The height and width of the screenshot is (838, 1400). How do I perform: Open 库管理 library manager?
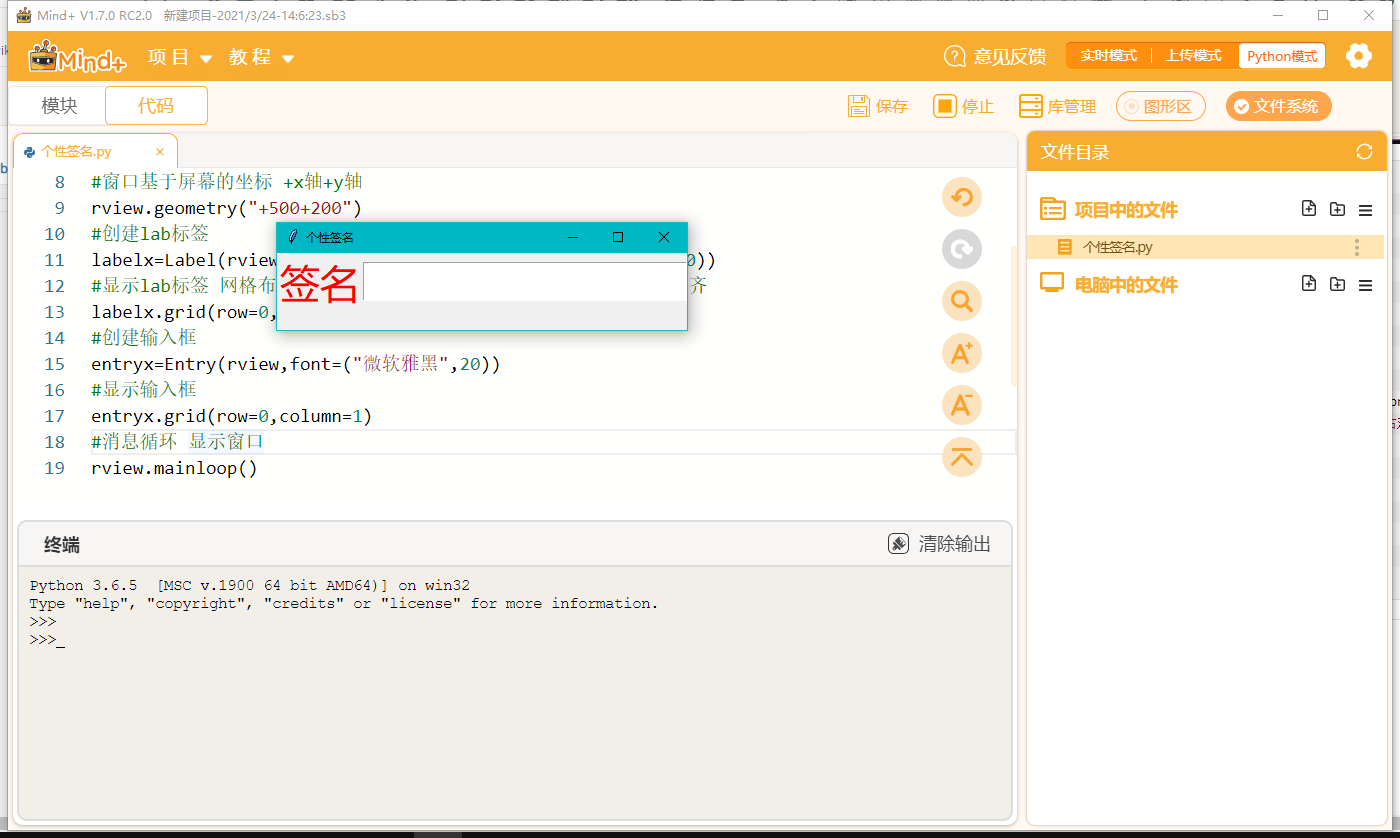click(x=1057, y=106)
